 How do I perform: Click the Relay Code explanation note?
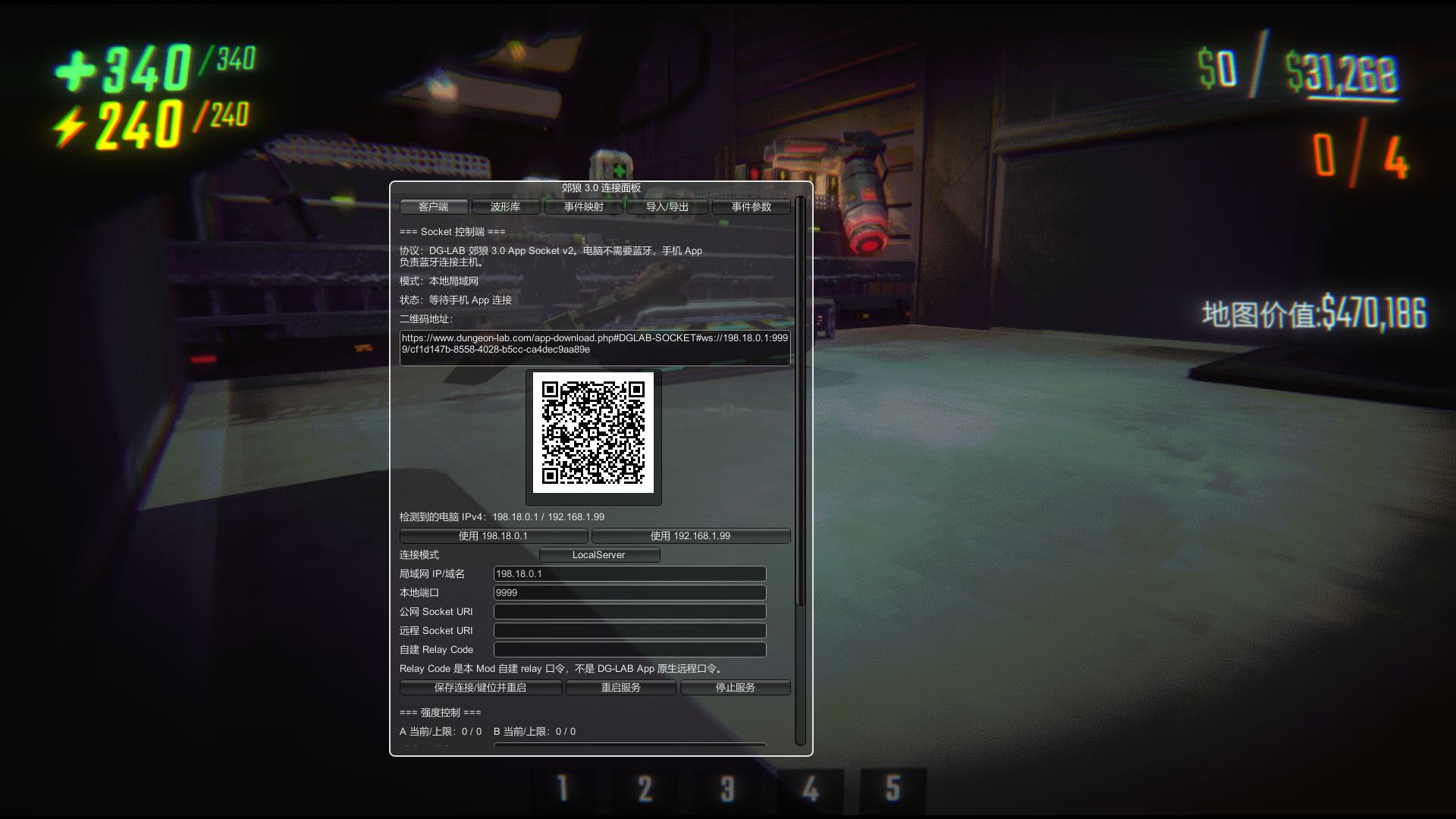(563, 669)
